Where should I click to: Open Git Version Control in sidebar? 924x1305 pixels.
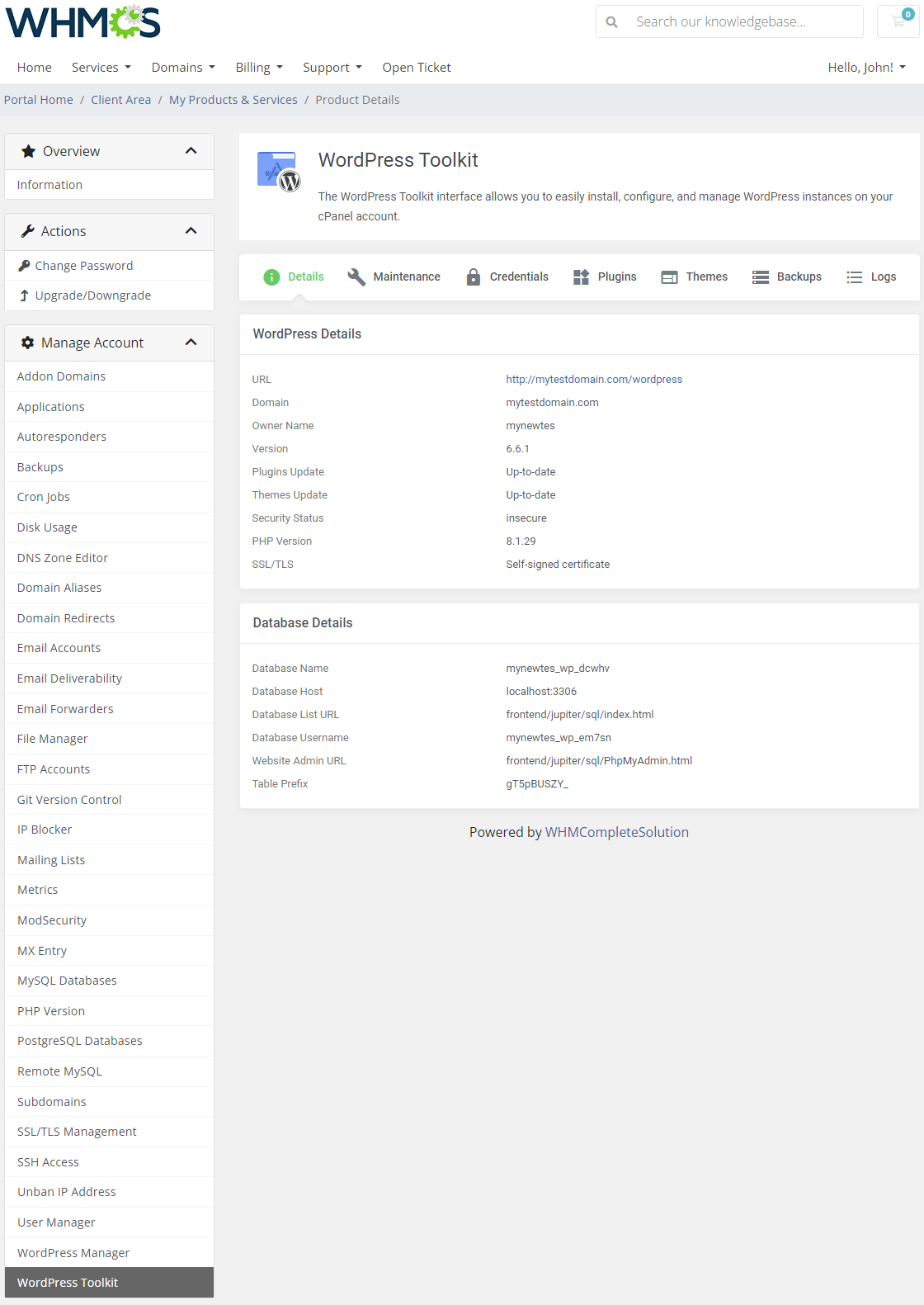pyautogui.click(x=109, y=800)
